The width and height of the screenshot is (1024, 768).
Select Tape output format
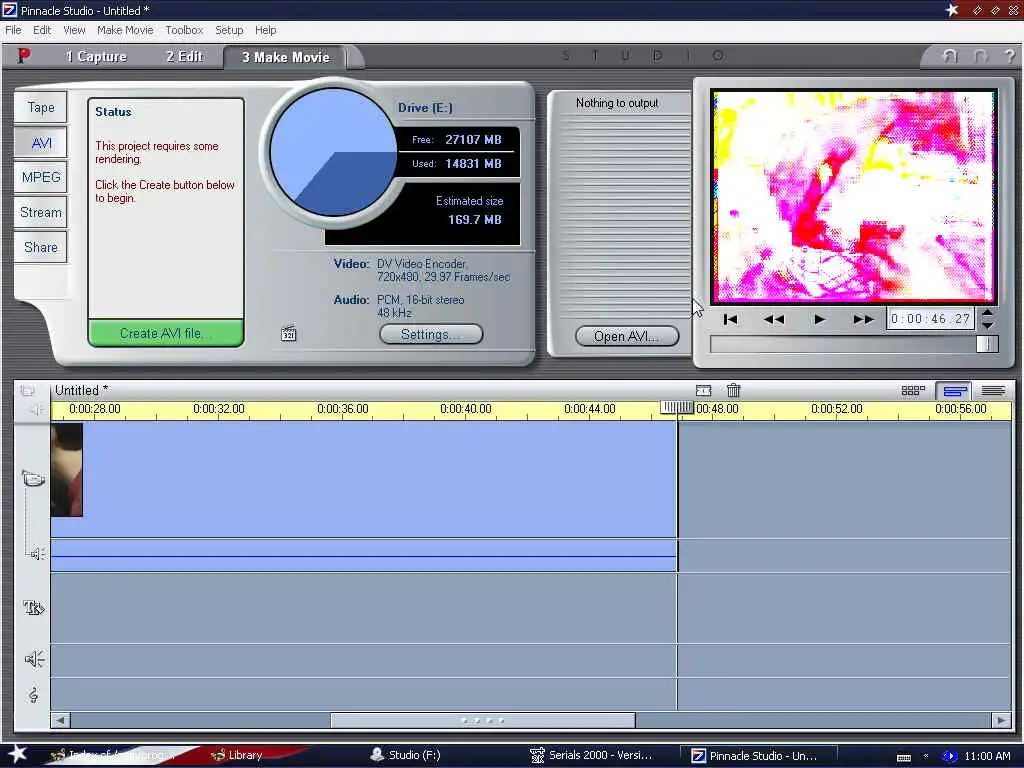click(40, 107)
